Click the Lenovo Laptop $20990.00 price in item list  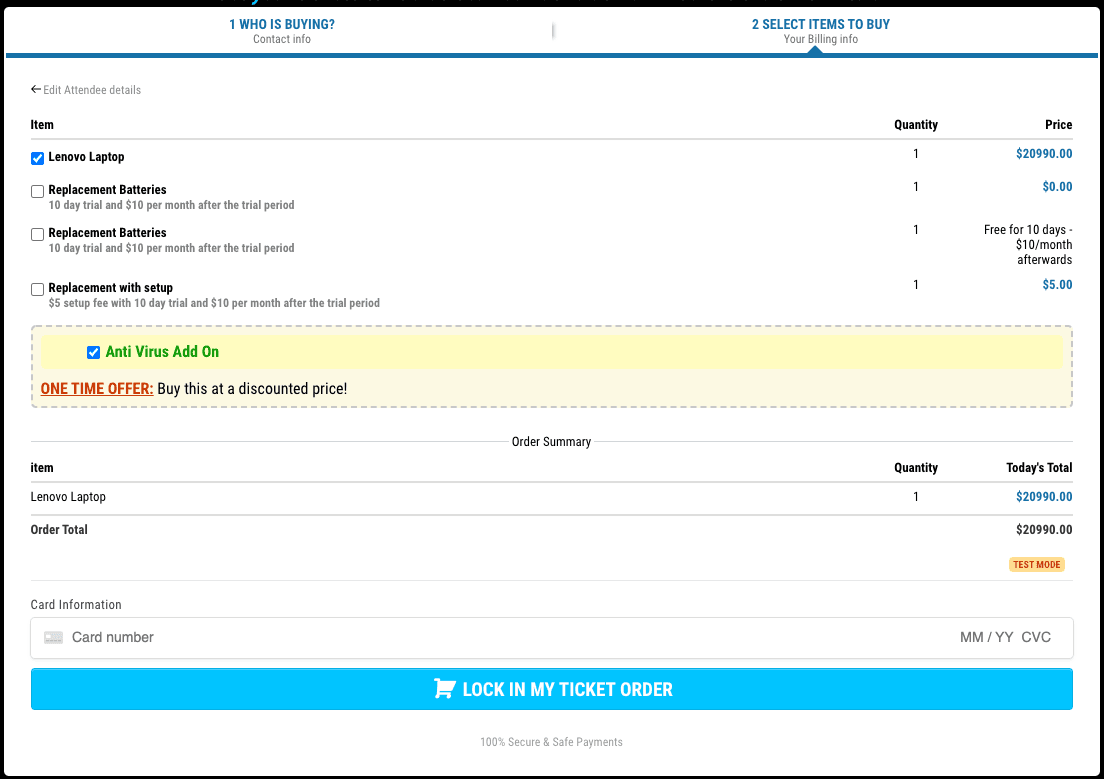(1043, 154)
